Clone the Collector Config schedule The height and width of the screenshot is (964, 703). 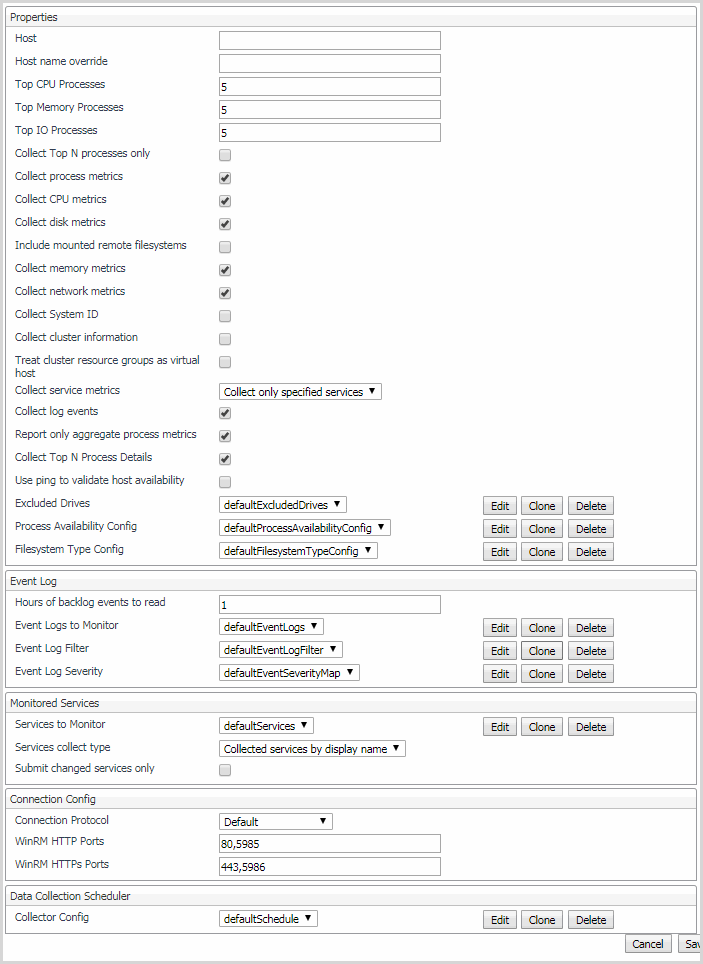tap(542, 920)
